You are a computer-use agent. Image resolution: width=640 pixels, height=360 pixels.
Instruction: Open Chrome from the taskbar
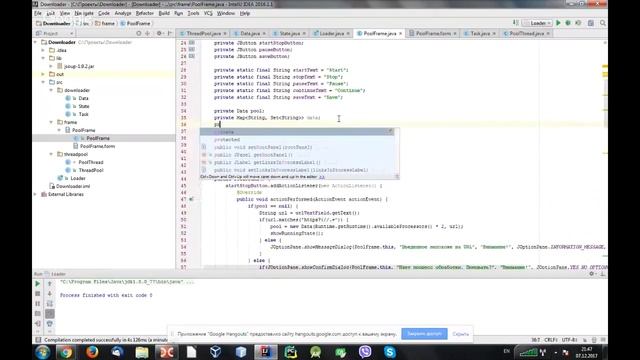(67, 352)
